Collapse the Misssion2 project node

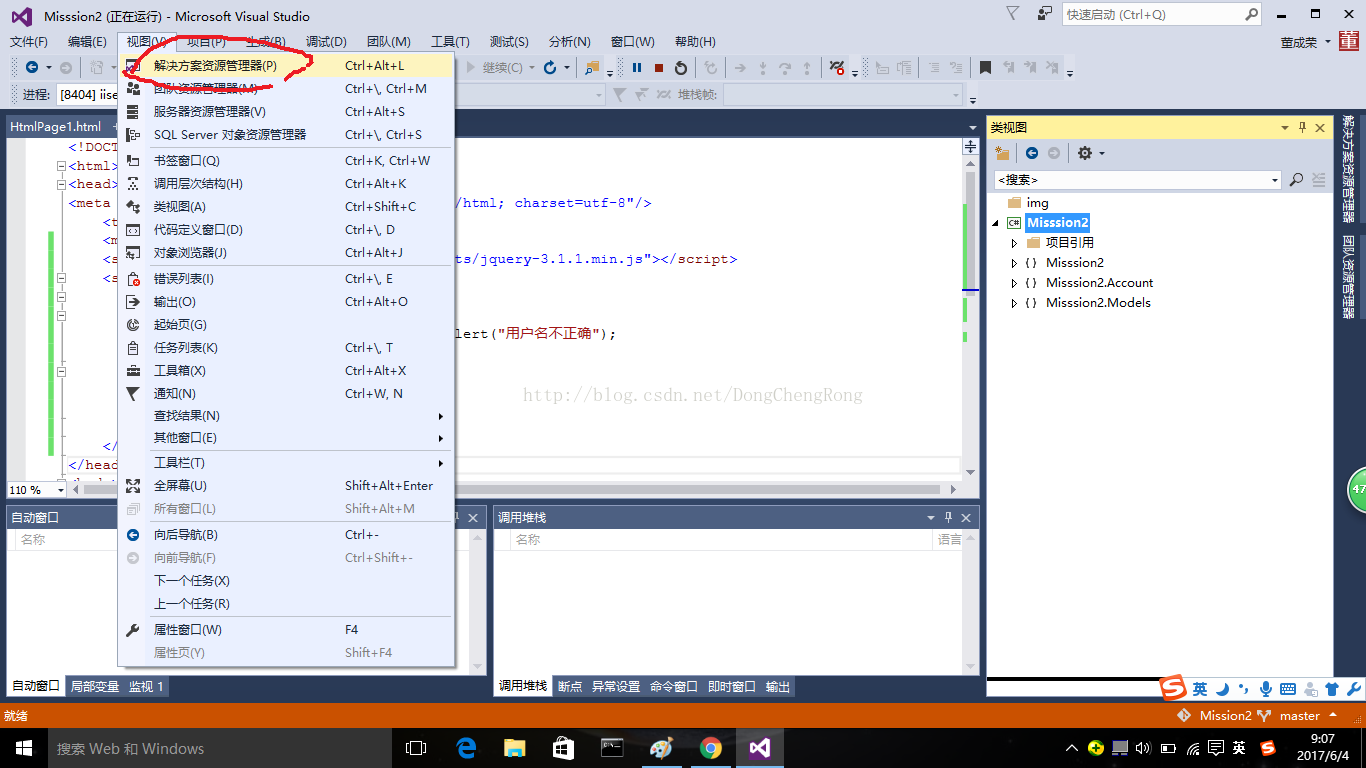[995, 223]
